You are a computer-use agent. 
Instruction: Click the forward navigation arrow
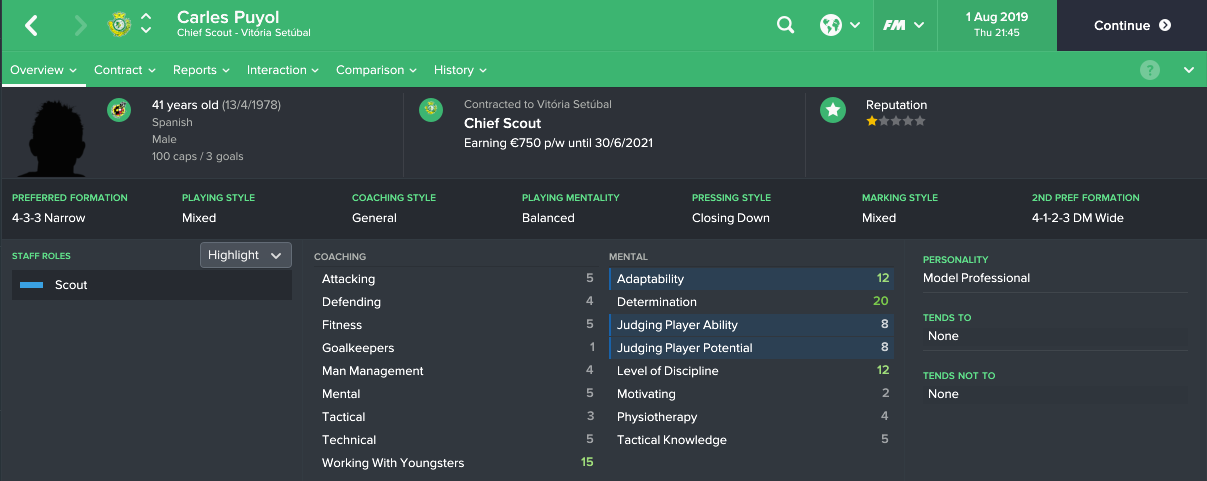click(80, 26)
